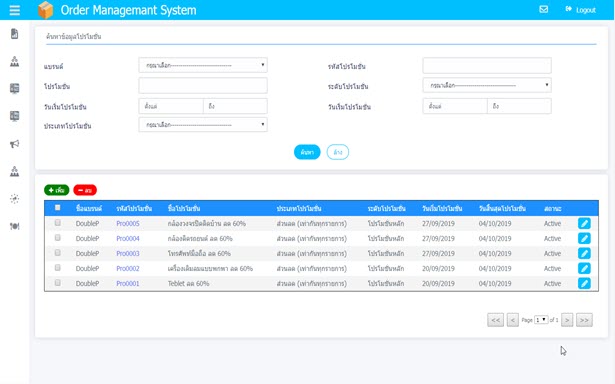Click the green add (เพิ่ม) button
The width and height of the screenshot is (615, 384).
point(57,190)
